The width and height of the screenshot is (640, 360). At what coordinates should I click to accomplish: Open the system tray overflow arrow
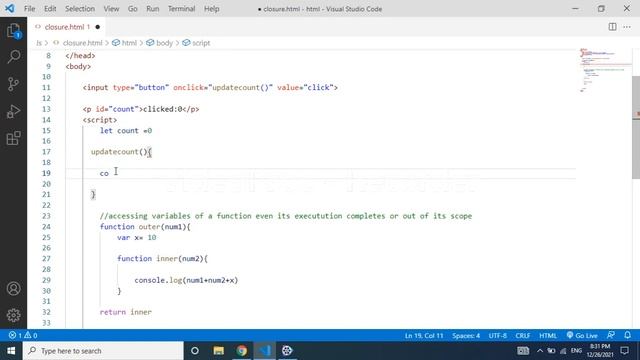tap(540, 351)
